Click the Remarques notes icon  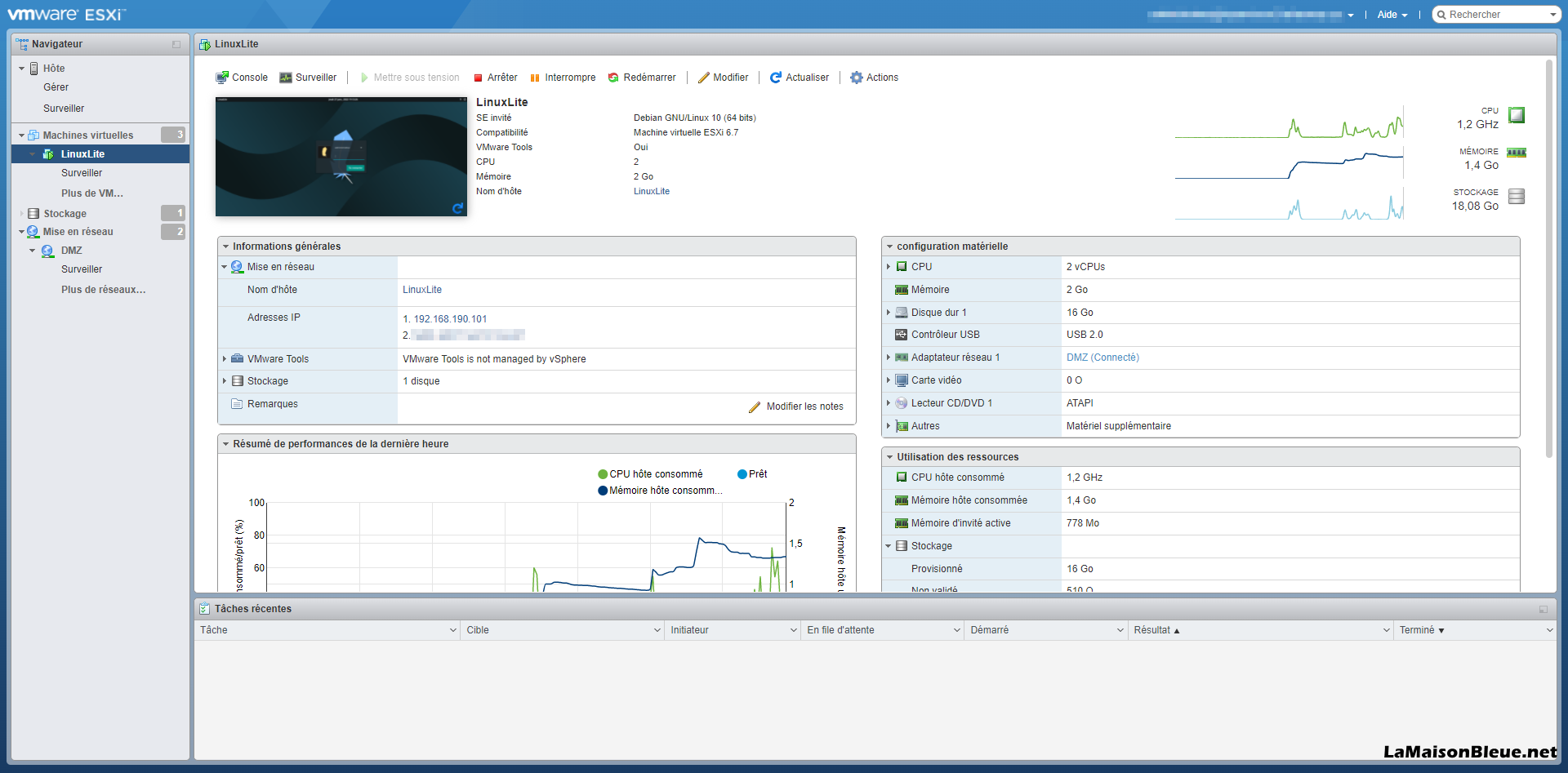(x=237, y=404)
